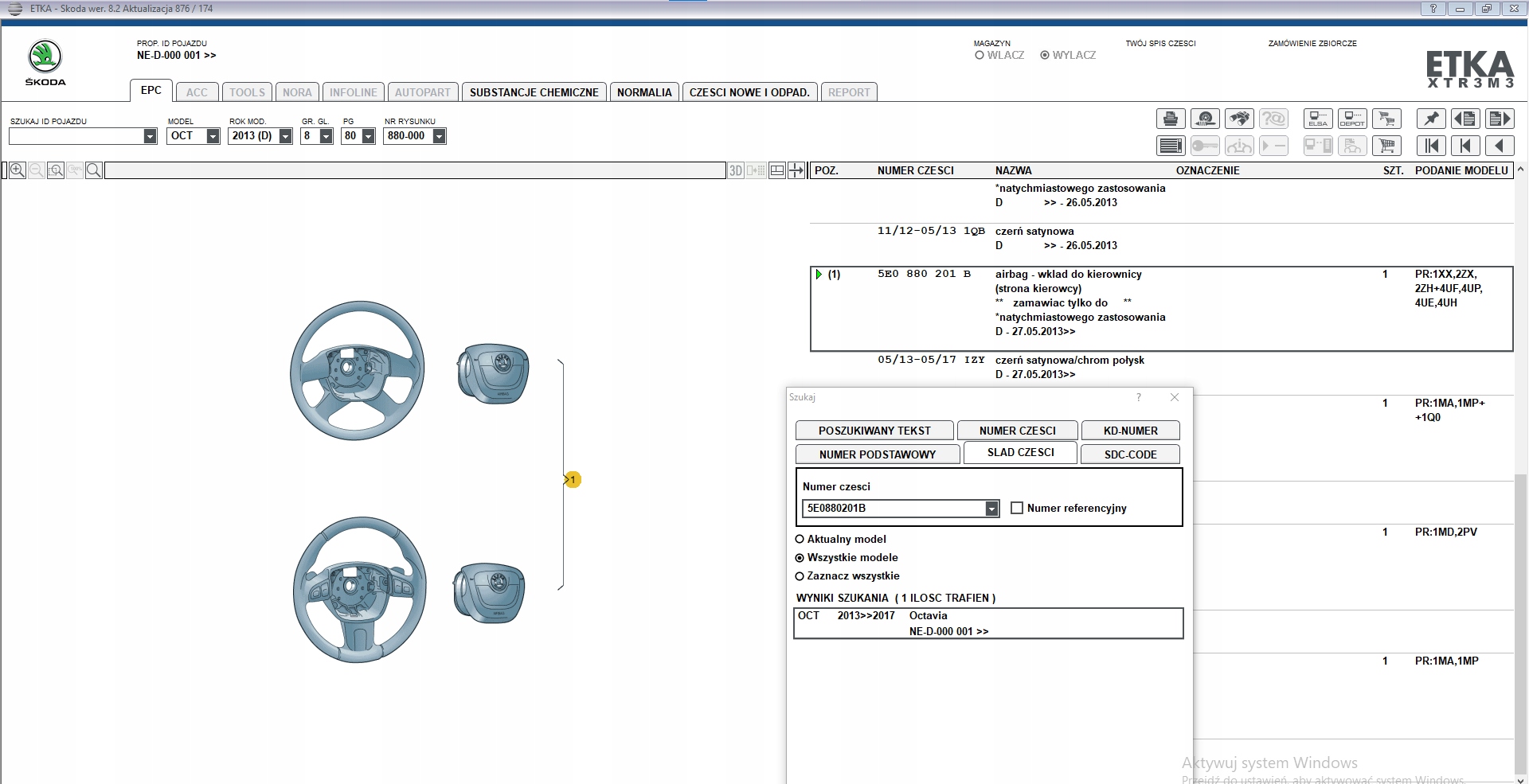Open the binoculars search tool
The image size is (1529, 784).
point(1239,119)
